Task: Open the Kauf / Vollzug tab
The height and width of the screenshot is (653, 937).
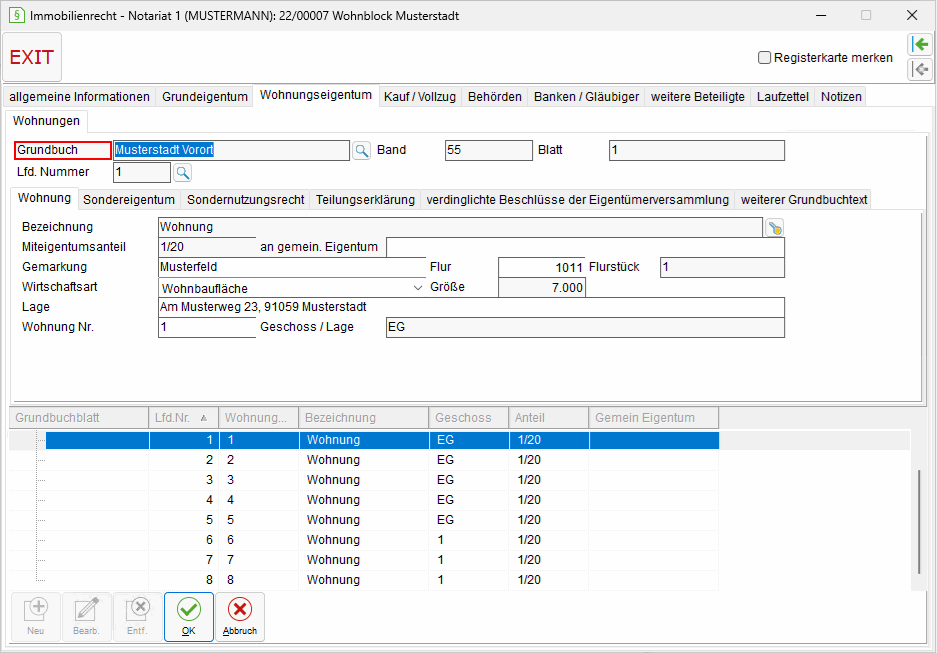Action: click(x=420, y=97)
